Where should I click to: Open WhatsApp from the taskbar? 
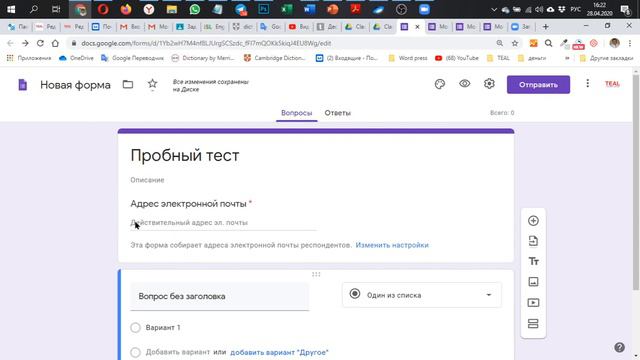tap(195, 9)
